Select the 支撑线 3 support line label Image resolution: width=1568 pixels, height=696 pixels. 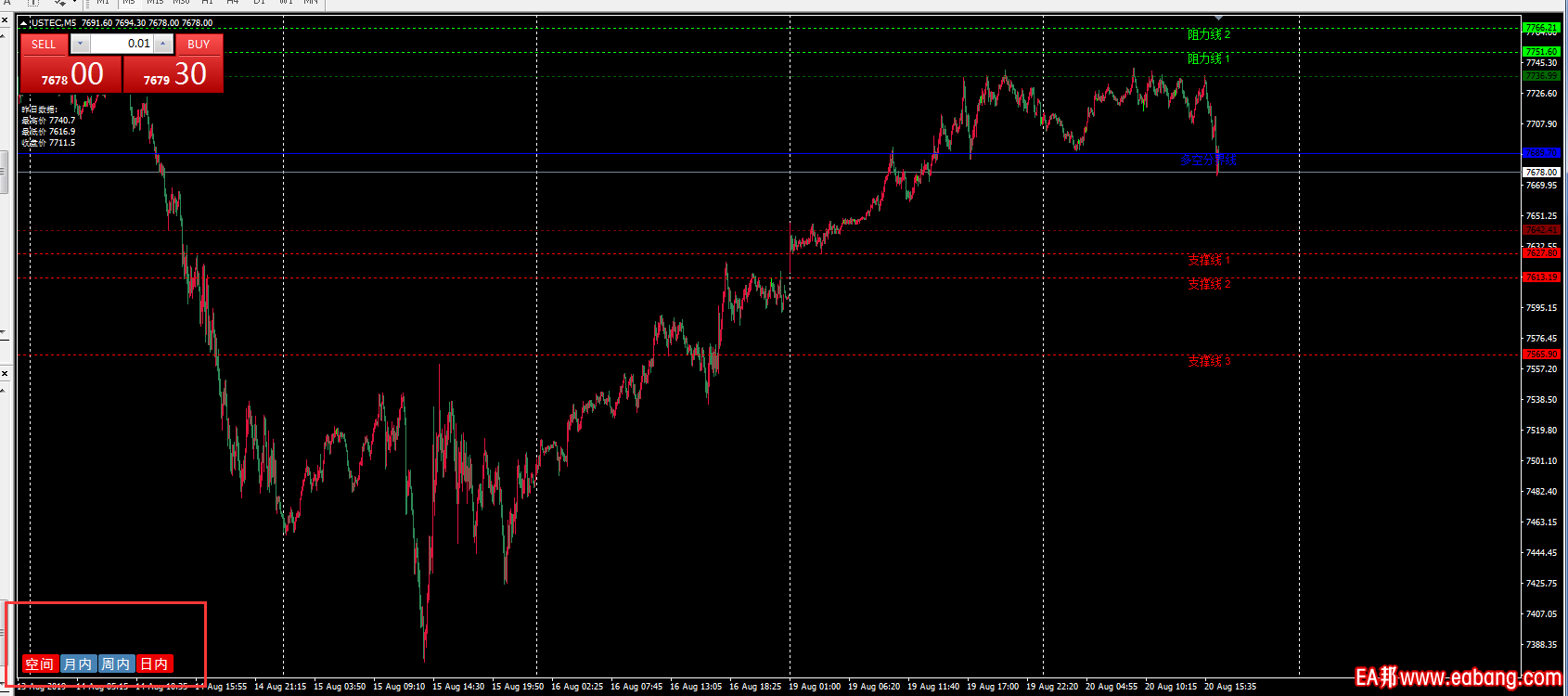tap(1208, 361)
